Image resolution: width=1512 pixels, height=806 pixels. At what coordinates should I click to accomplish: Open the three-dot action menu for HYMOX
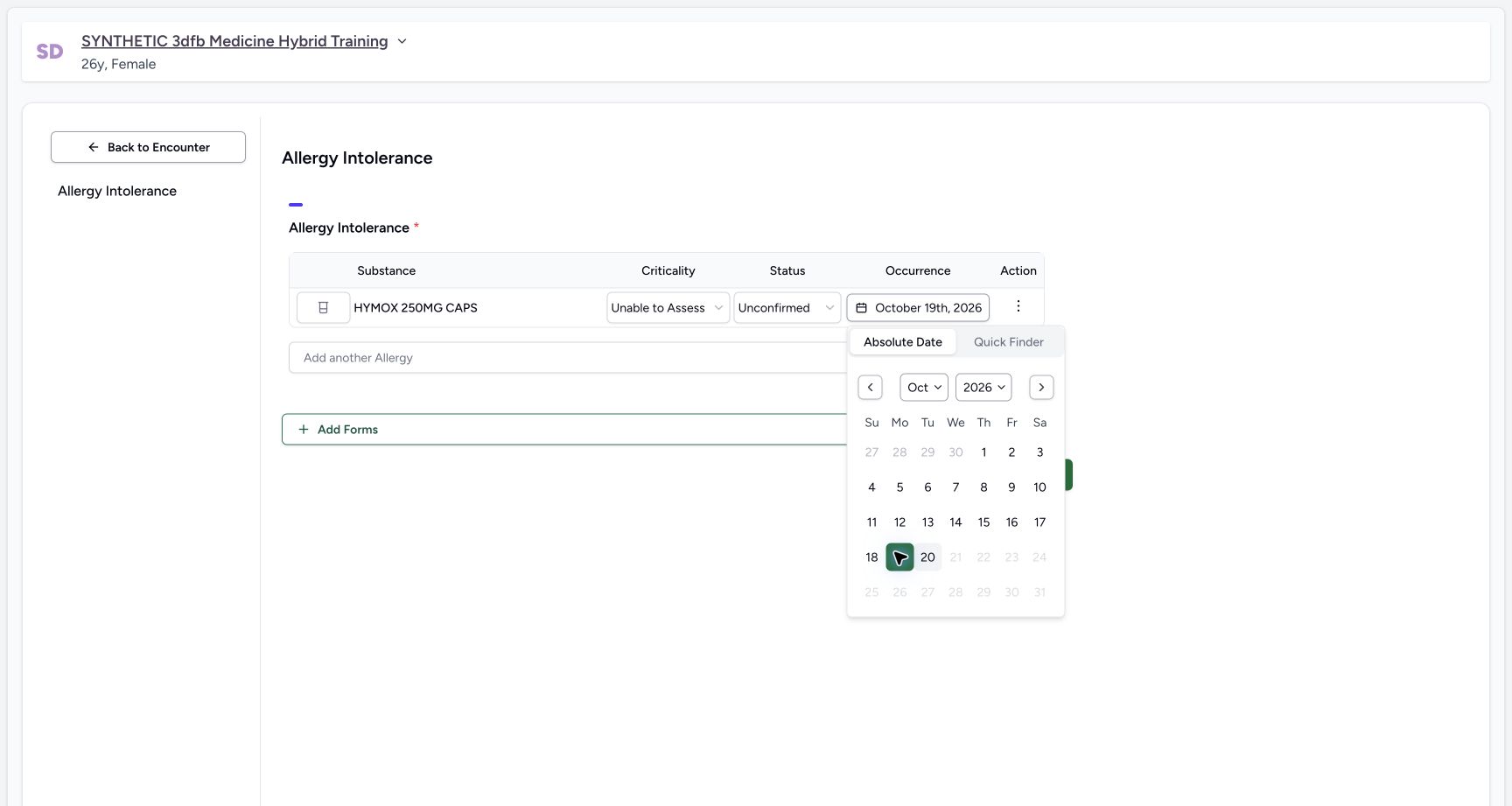tap(1018, 306)
